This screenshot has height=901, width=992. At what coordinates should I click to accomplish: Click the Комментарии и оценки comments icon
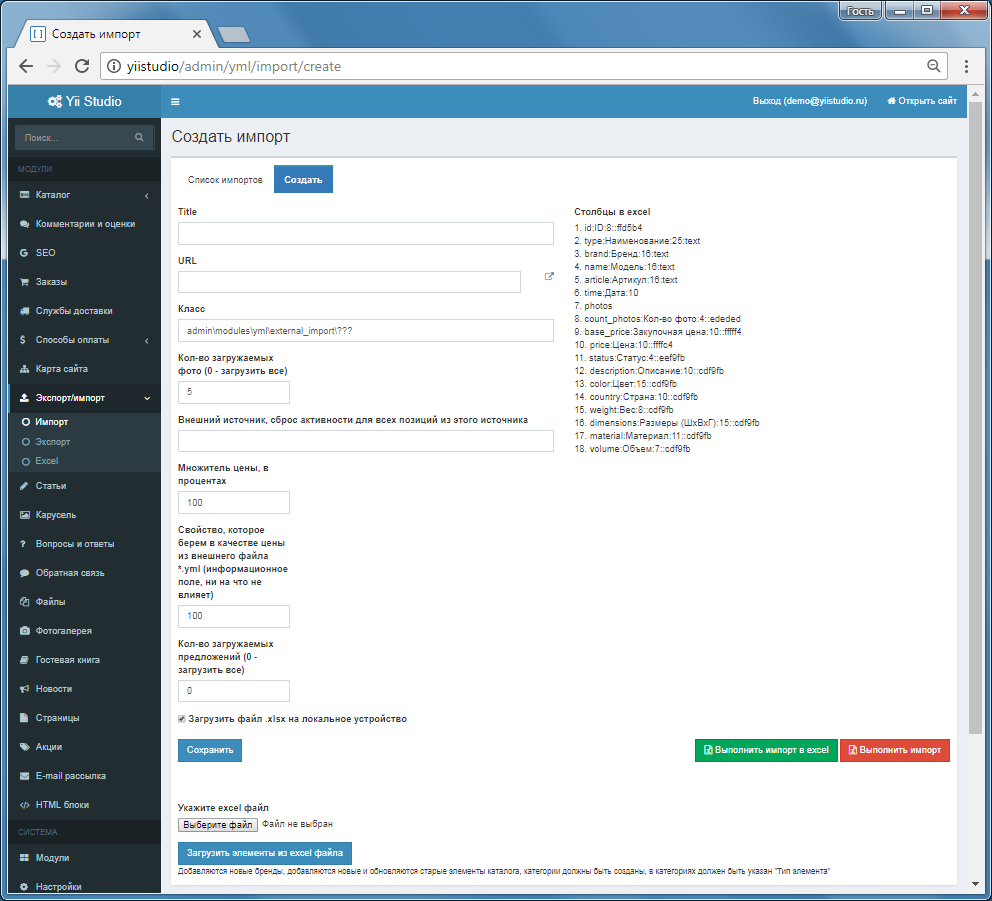tap(24, 224)
